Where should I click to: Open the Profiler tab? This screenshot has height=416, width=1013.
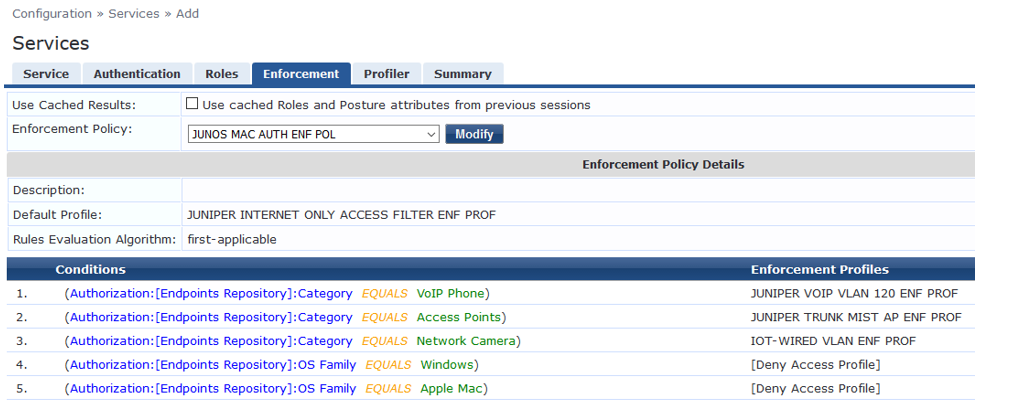[x=386, y=74]
